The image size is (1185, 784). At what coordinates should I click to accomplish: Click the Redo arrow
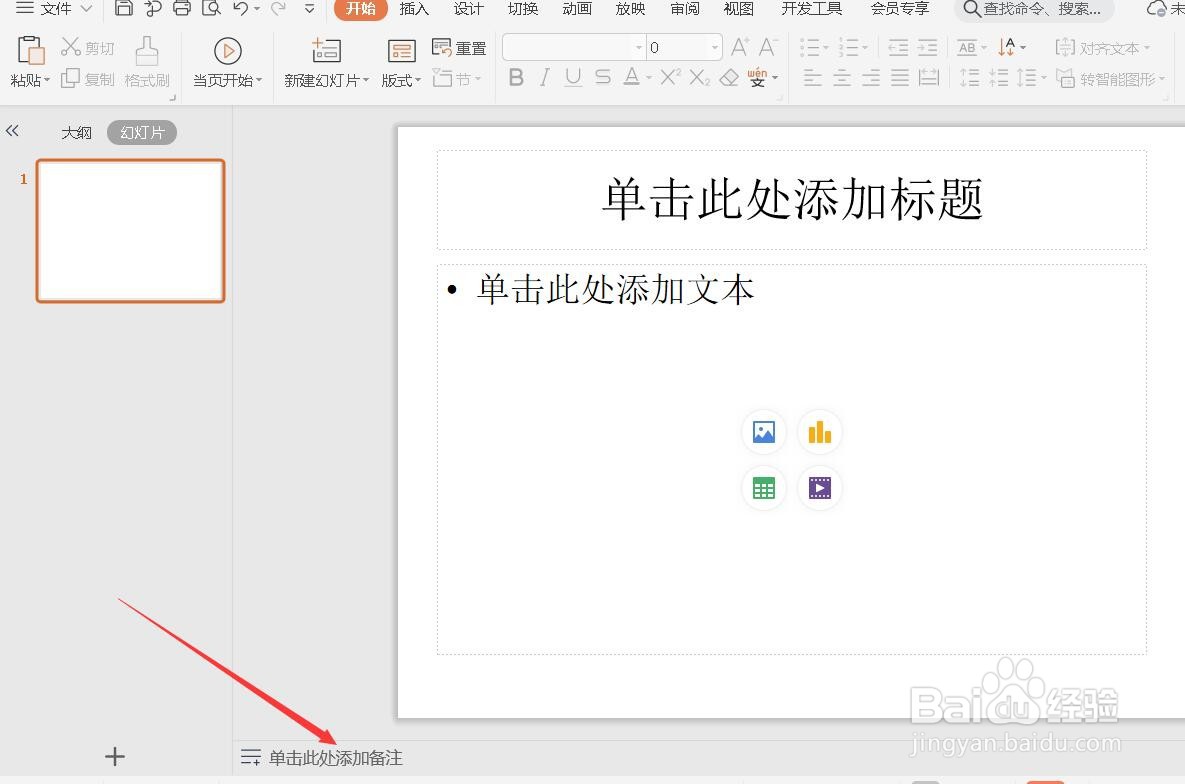coord(278,8)
